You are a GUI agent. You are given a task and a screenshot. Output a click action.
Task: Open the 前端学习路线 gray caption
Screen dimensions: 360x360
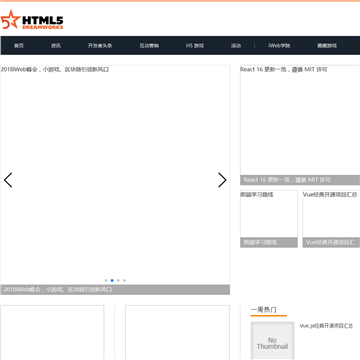(x=269, y=242)
